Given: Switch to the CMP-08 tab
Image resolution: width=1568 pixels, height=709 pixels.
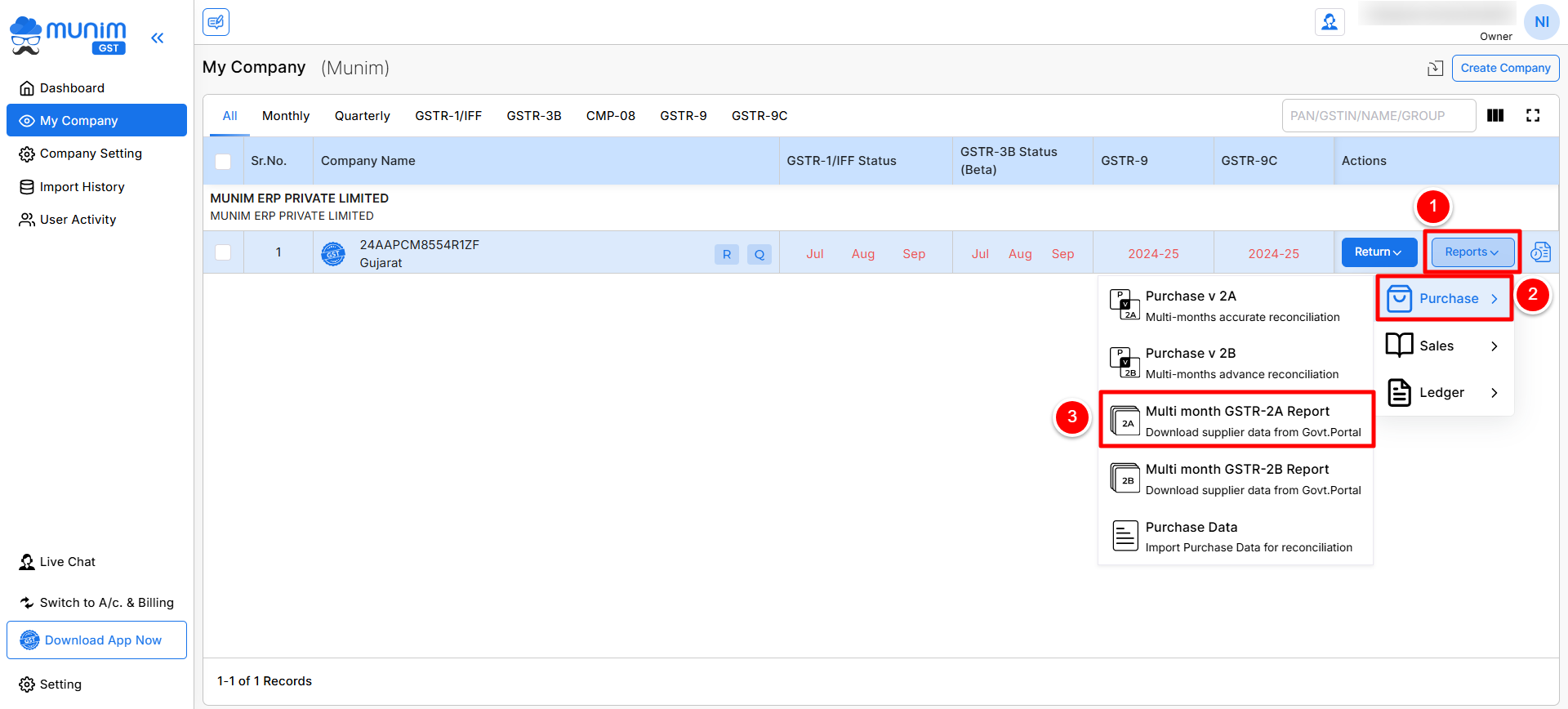Looking at the screenshot, I should [x=611, y=116].
